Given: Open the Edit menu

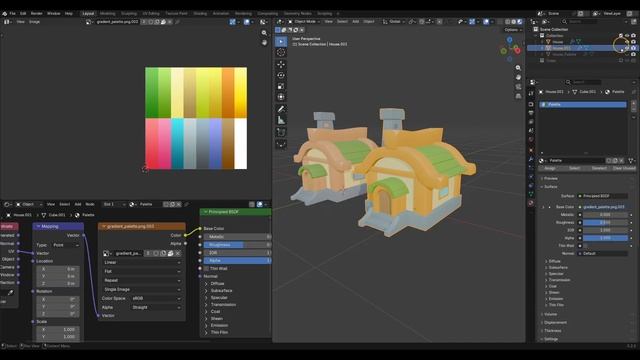Looking at the screenshot, I should pos(23,13).
